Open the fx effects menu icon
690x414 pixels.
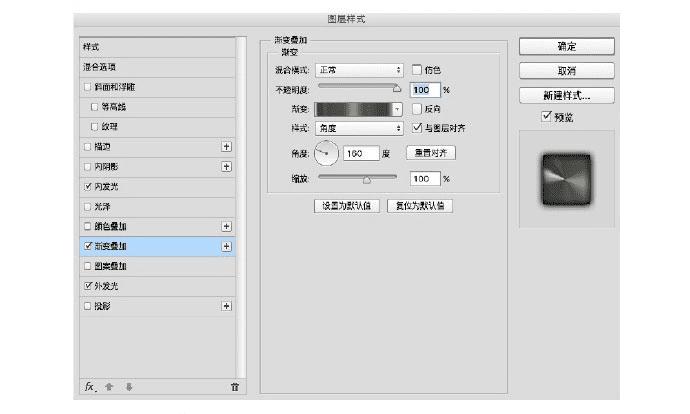click(90, 387)
